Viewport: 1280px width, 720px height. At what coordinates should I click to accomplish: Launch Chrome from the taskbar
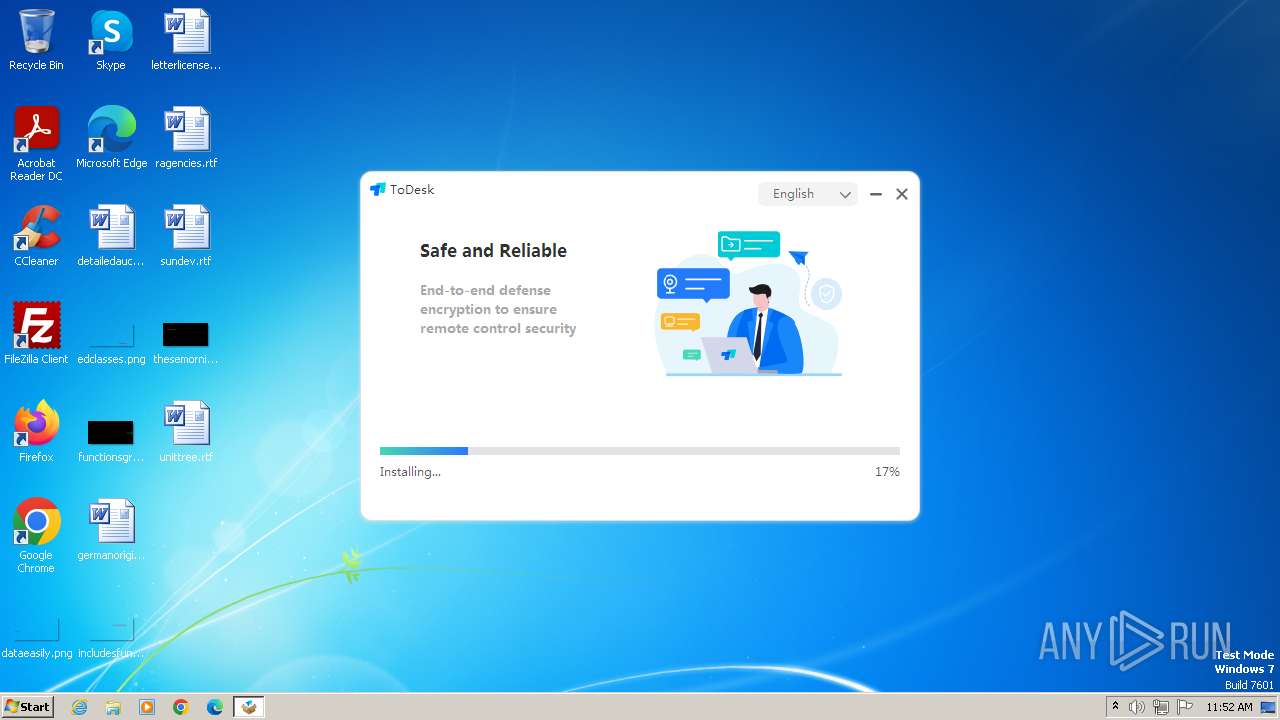[181, 707]
